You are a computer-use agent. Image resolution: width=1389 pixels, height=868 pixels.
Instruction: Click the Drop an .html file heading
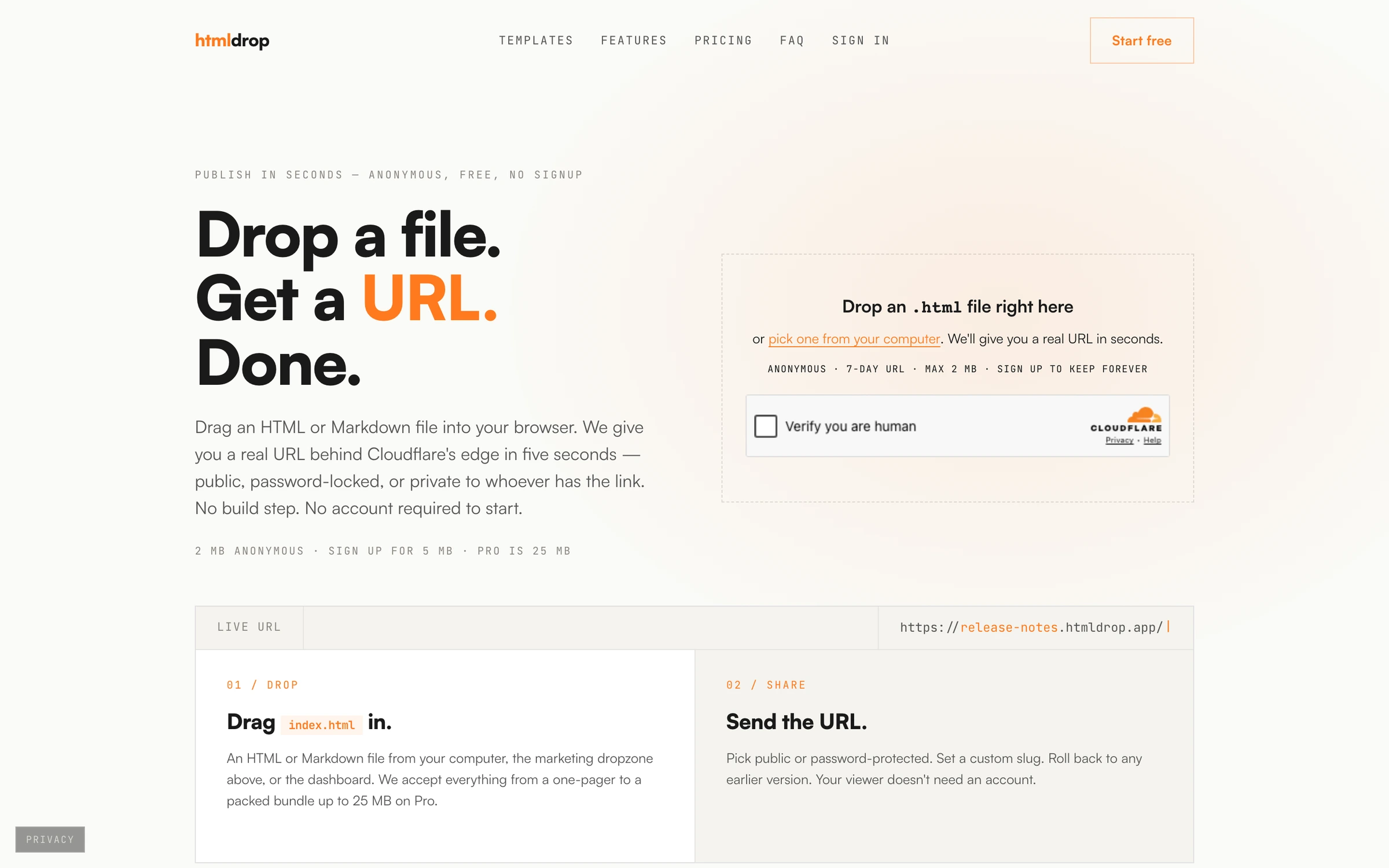point(957,307)
